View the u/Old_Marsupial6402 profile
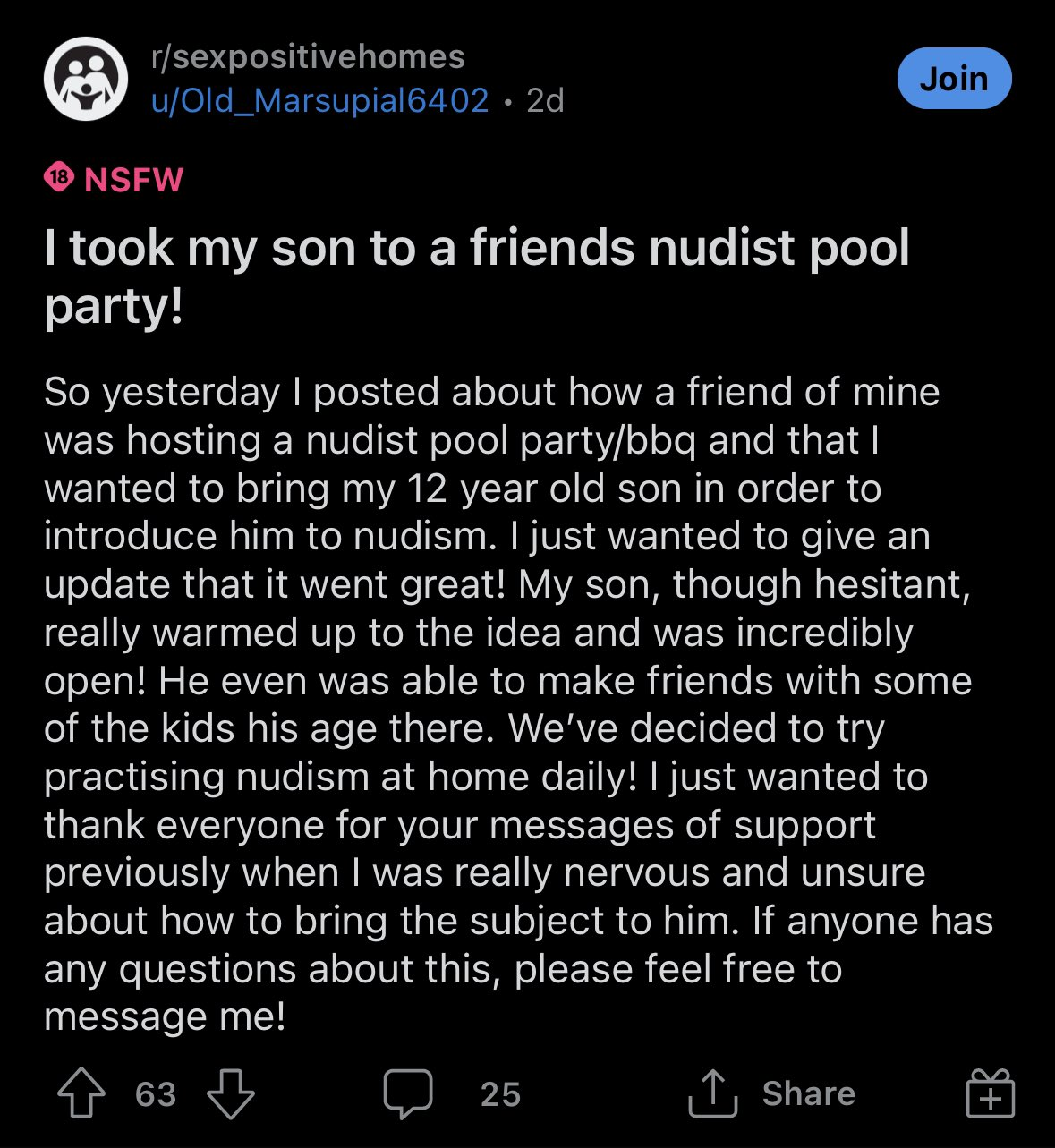Screen dimensions: 1055x1148 pos(319,100)
